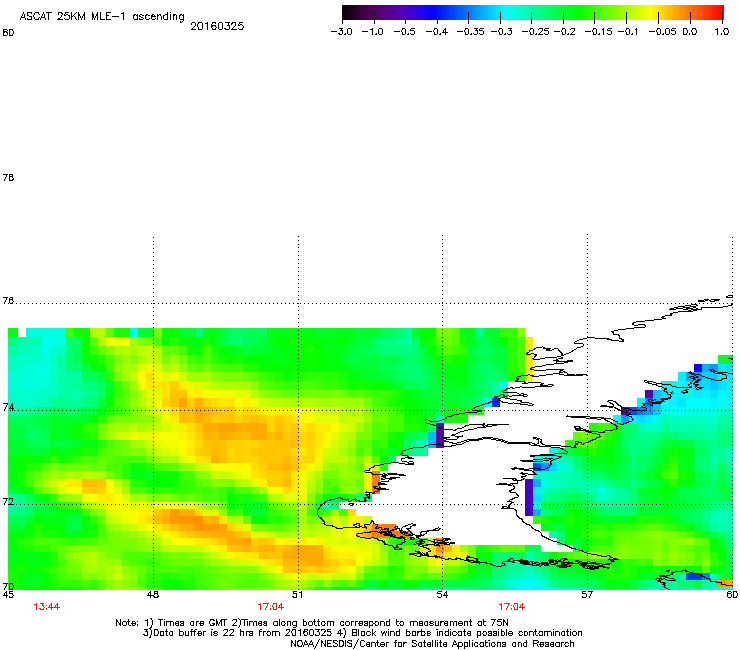The width and height of the screenshot is (740, 650).
Task: Click the 45 longitude axis label
Action: tap(8, 595)
